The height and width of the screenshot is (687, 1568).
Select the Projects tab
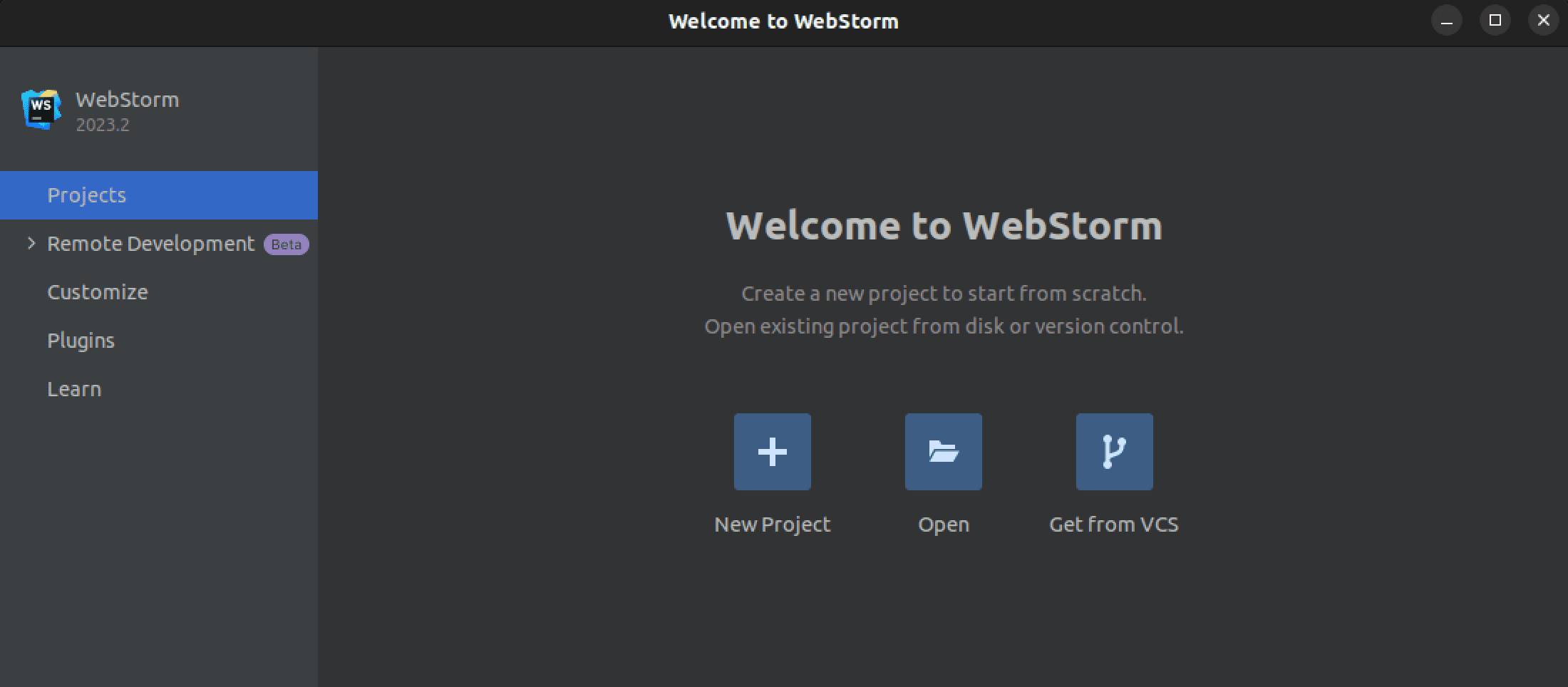tap(159, 195)
